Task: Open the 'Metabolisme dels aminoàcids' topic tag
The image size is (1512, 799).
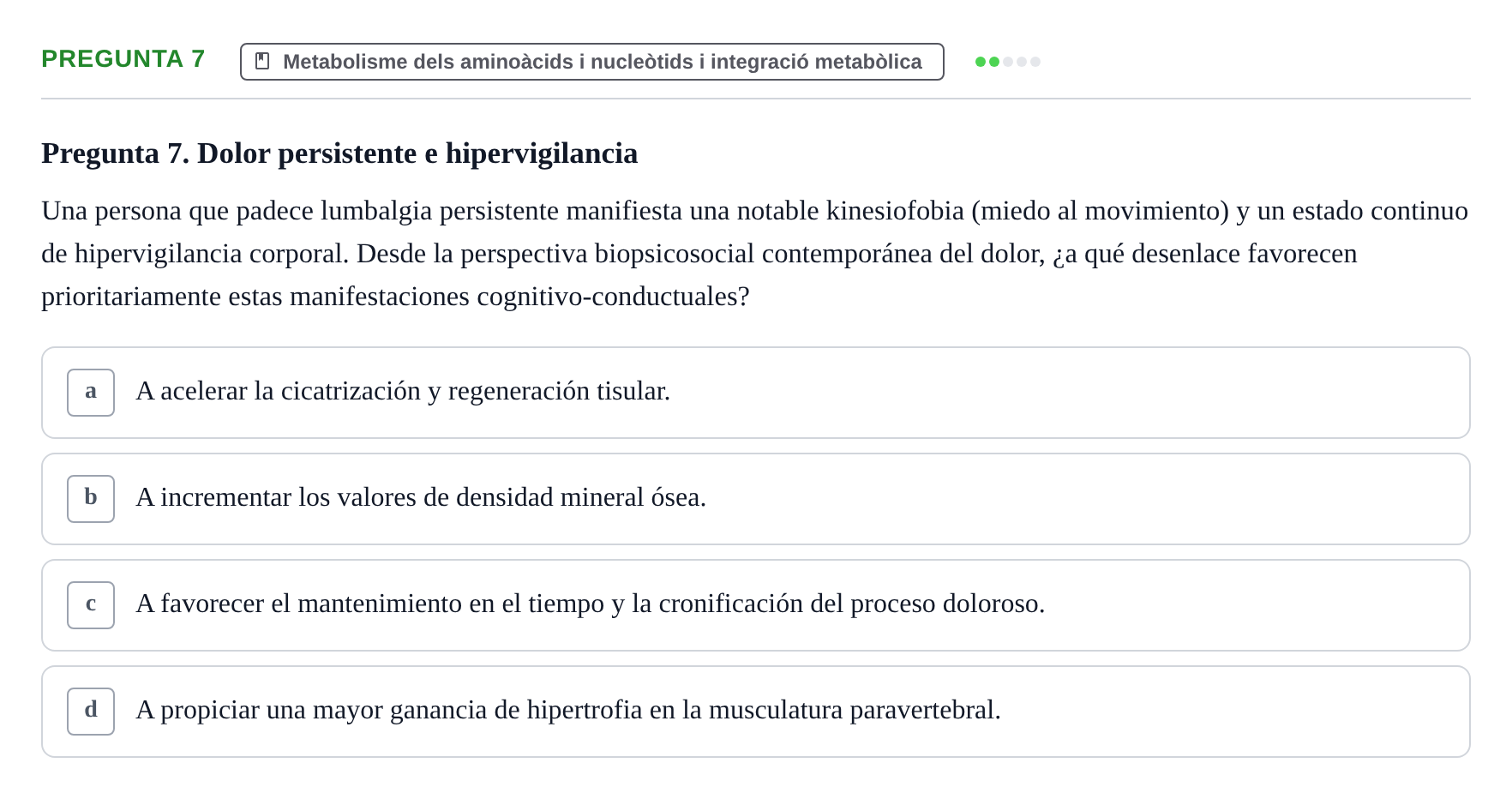Action: [x=592, y=62]
